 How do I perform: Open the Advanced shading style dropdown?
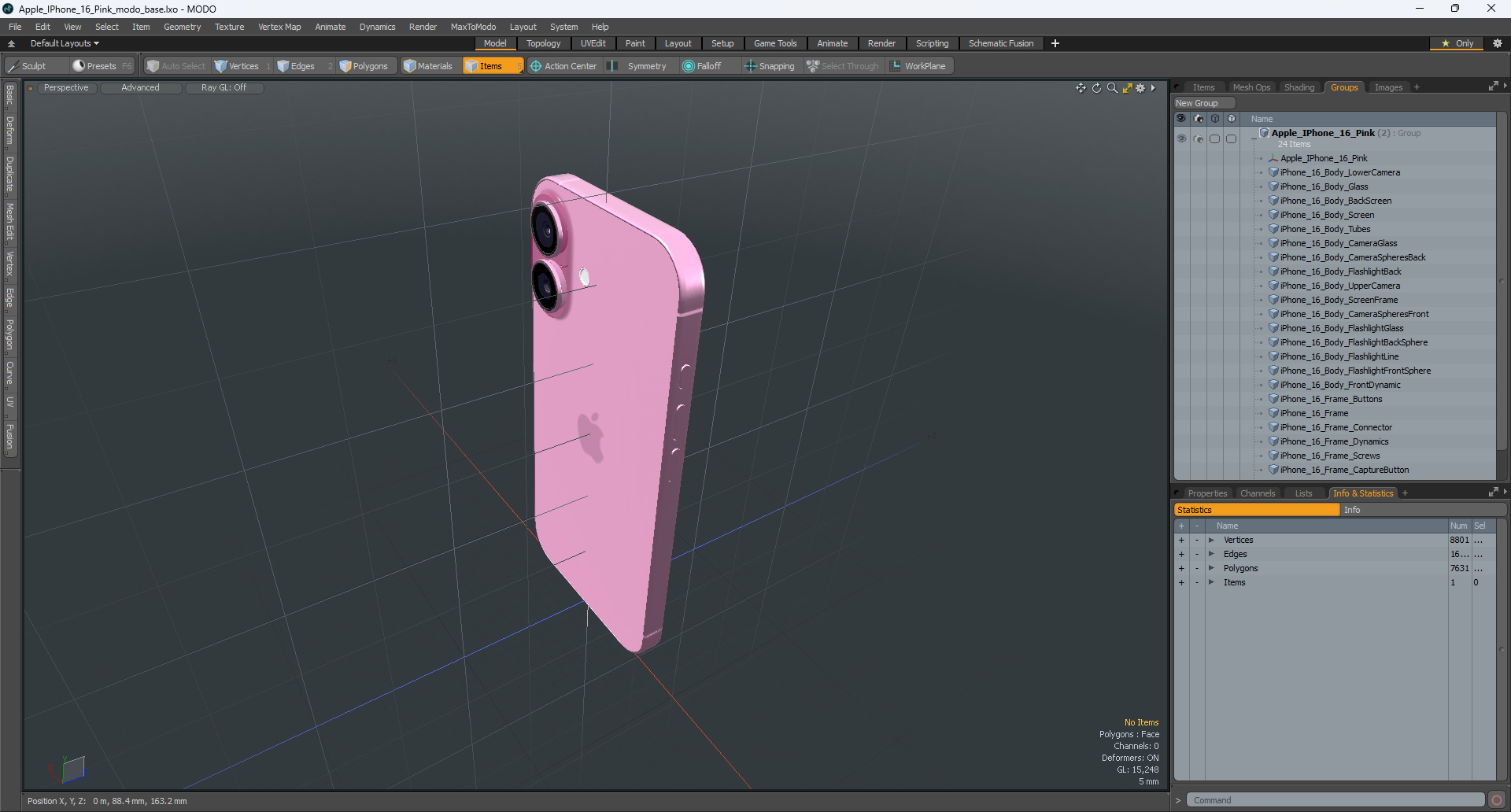point(140,88)
